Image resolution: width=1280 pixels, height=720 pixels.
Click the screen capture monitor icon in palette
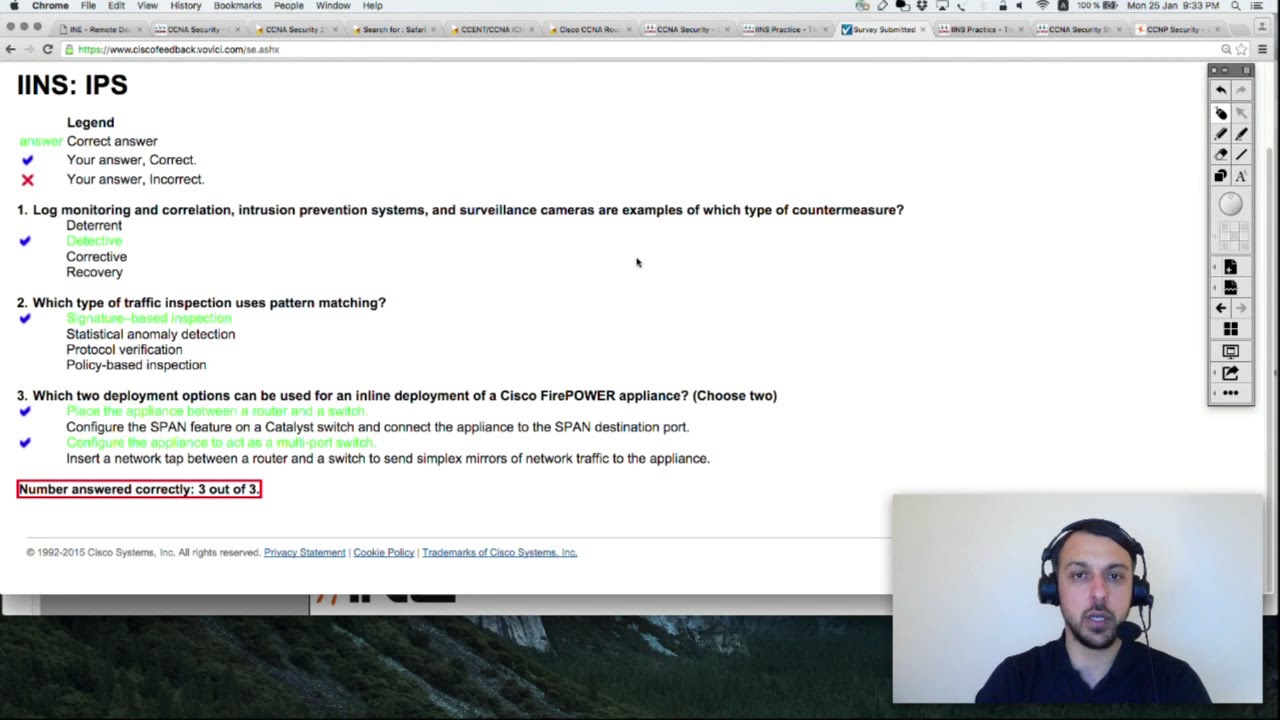click(x=1230, y=352)
